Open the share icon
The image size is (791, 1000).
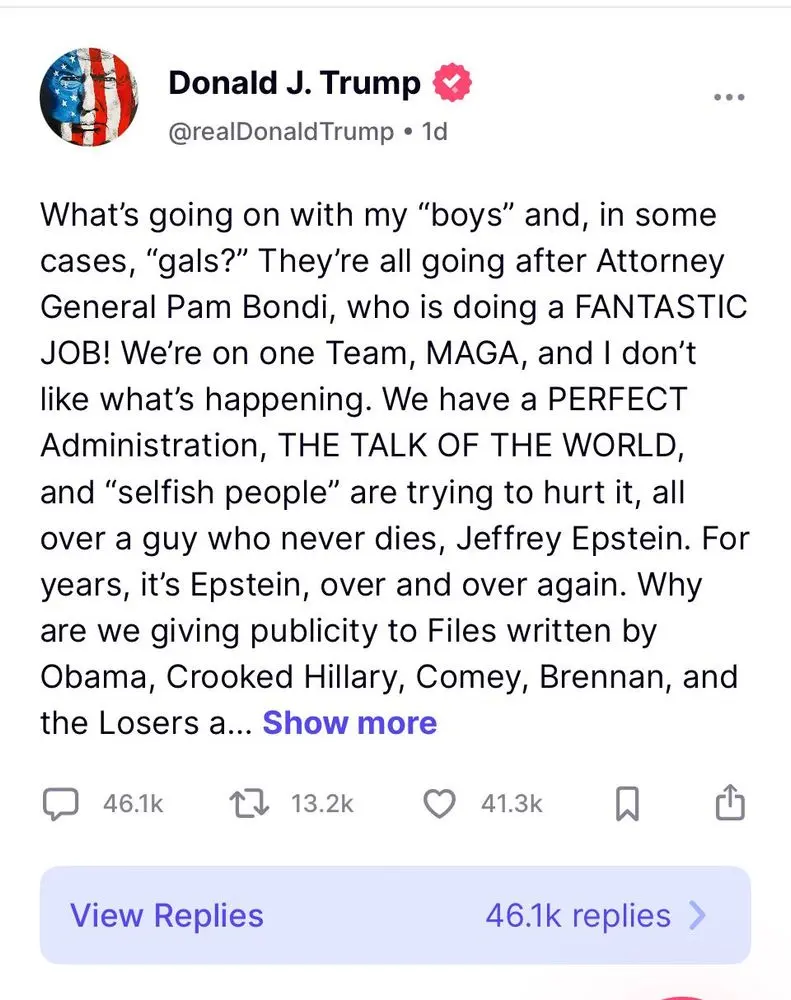730,802
